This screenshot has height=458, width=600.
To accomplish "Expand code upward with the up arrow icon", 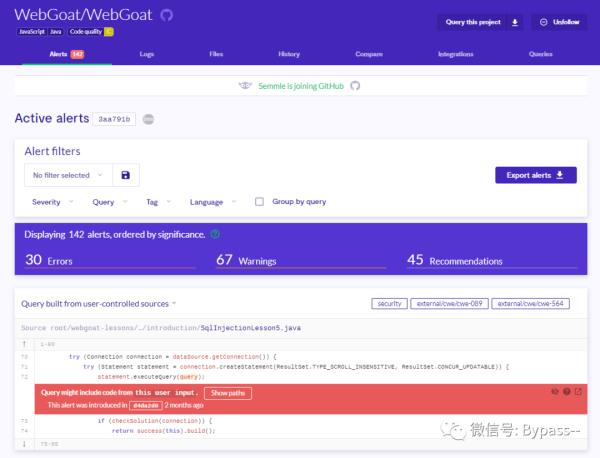I will tap(24, 344).
